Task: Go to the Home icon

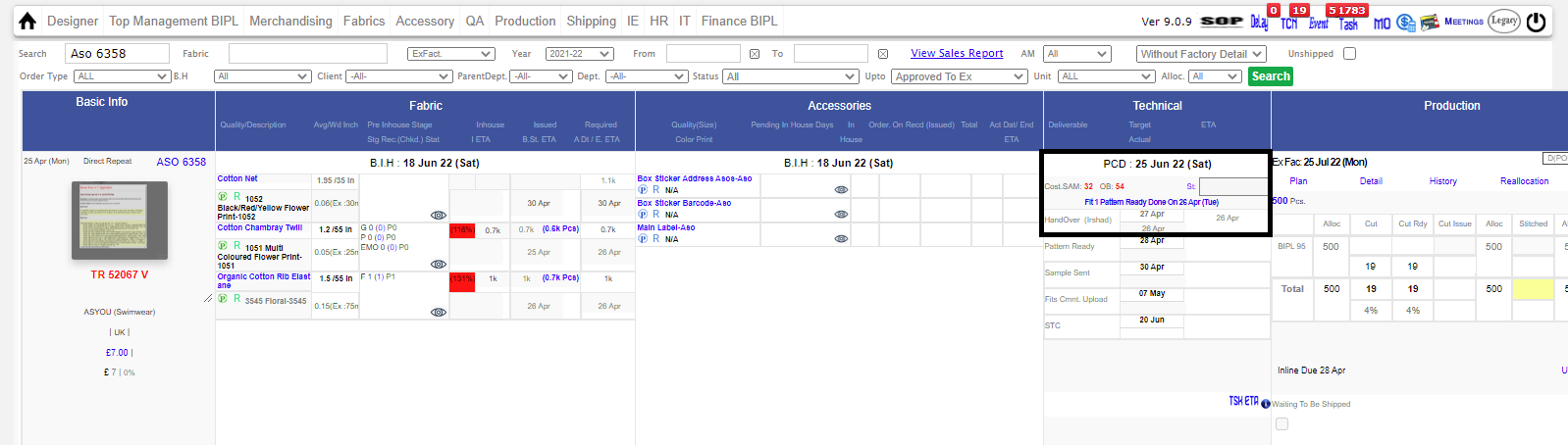Action: click(27, 21)
